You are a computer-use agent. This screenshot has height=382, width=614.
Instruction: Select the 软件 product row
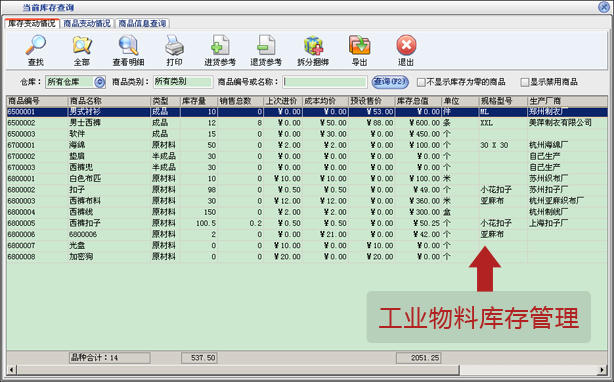coord(307,134)
